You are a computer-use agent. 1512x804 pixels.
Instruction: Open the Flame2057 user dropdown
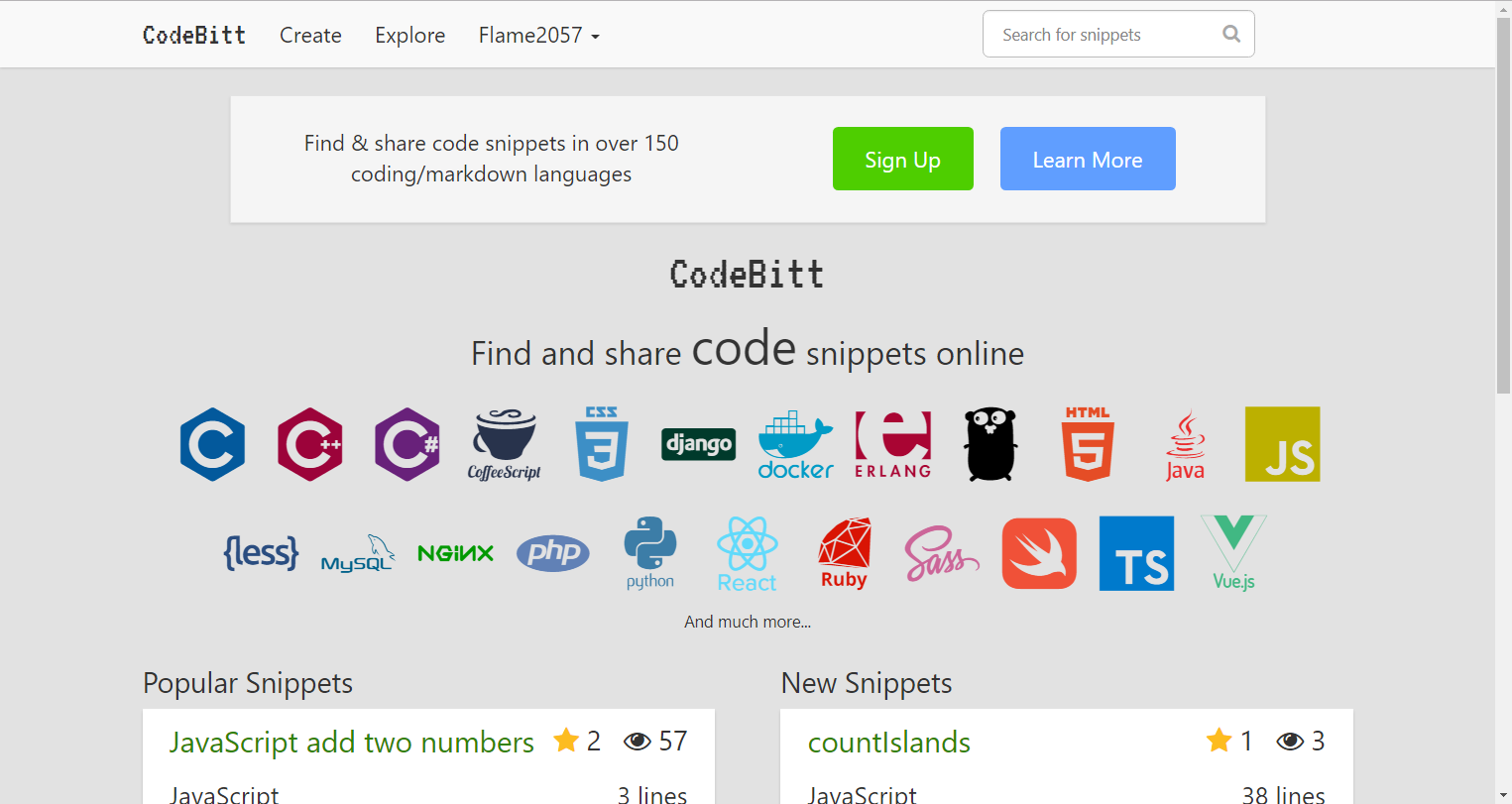tap(538, 35)
